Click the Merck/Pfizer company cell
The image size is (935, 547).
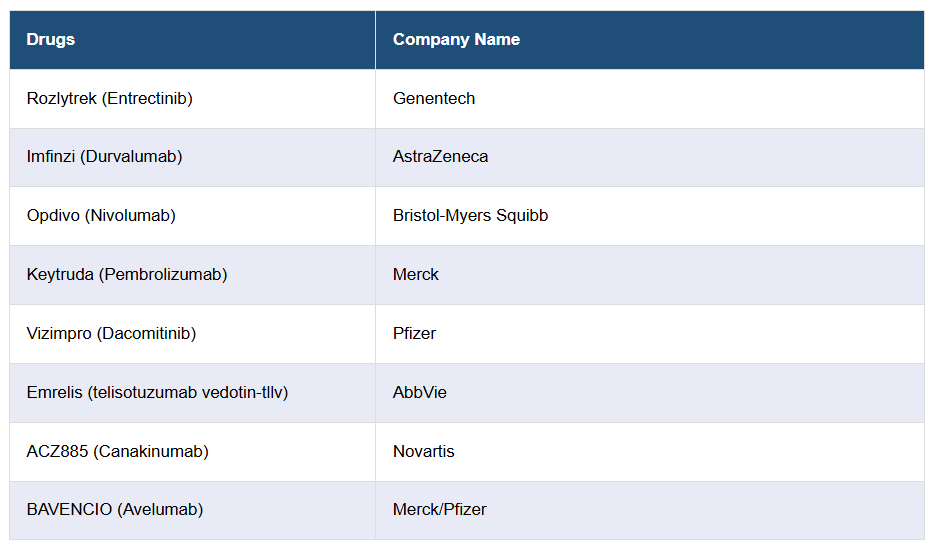pyautogui.click(x=440, y=509)
